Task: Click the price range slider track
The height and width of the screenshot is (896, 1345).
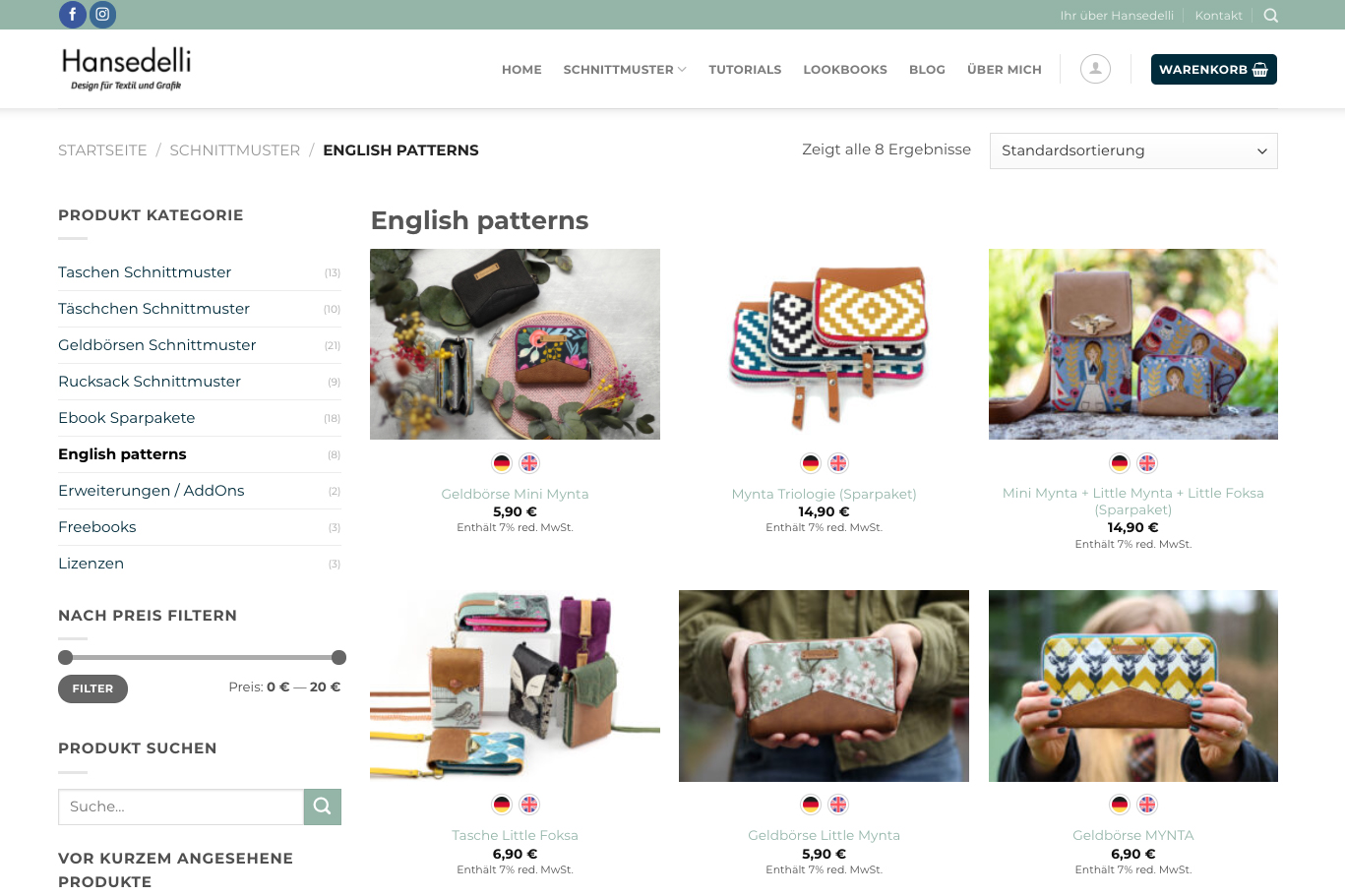Action: click(x=202, y=658)
